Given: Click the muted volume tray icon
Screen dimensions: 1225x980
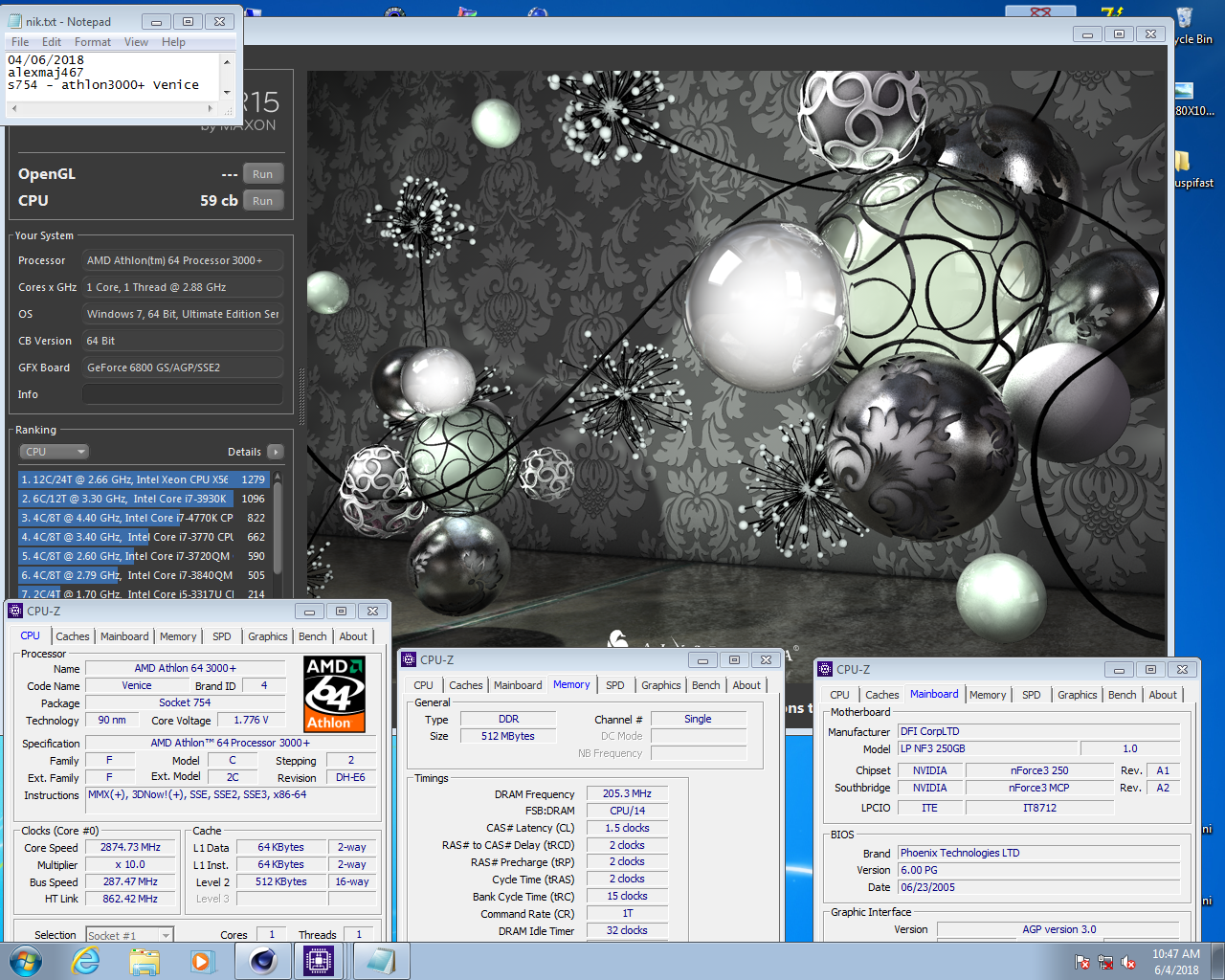Looking at the screenshot, I should [1128, 962].
